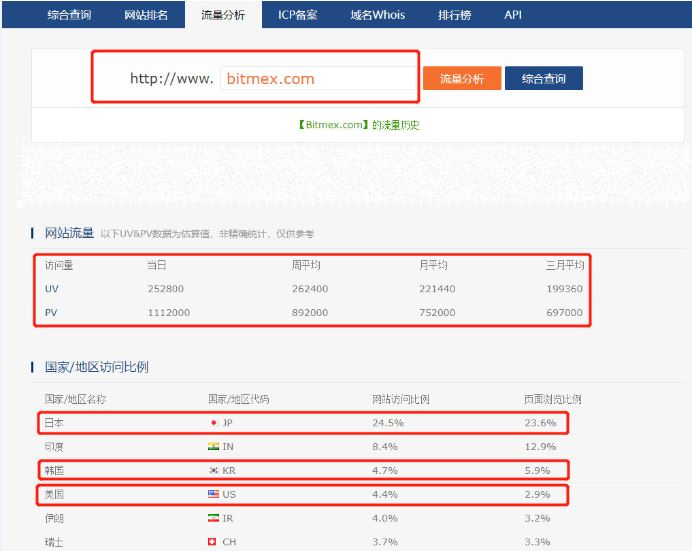Select the 流量分析 tab

coord(223,15)
